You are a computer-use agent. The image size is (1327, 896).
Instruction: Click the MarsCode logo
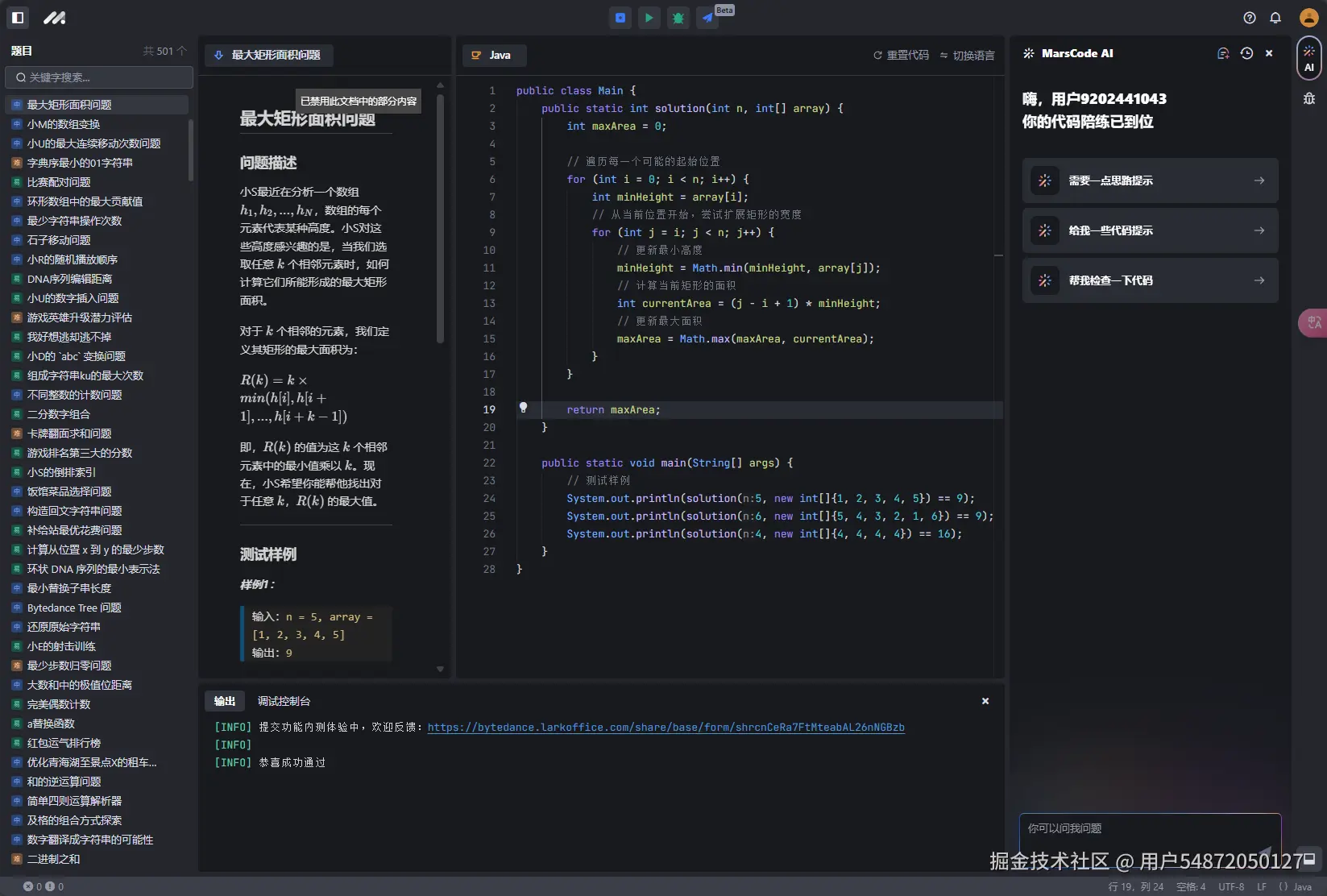coord(55,17)
